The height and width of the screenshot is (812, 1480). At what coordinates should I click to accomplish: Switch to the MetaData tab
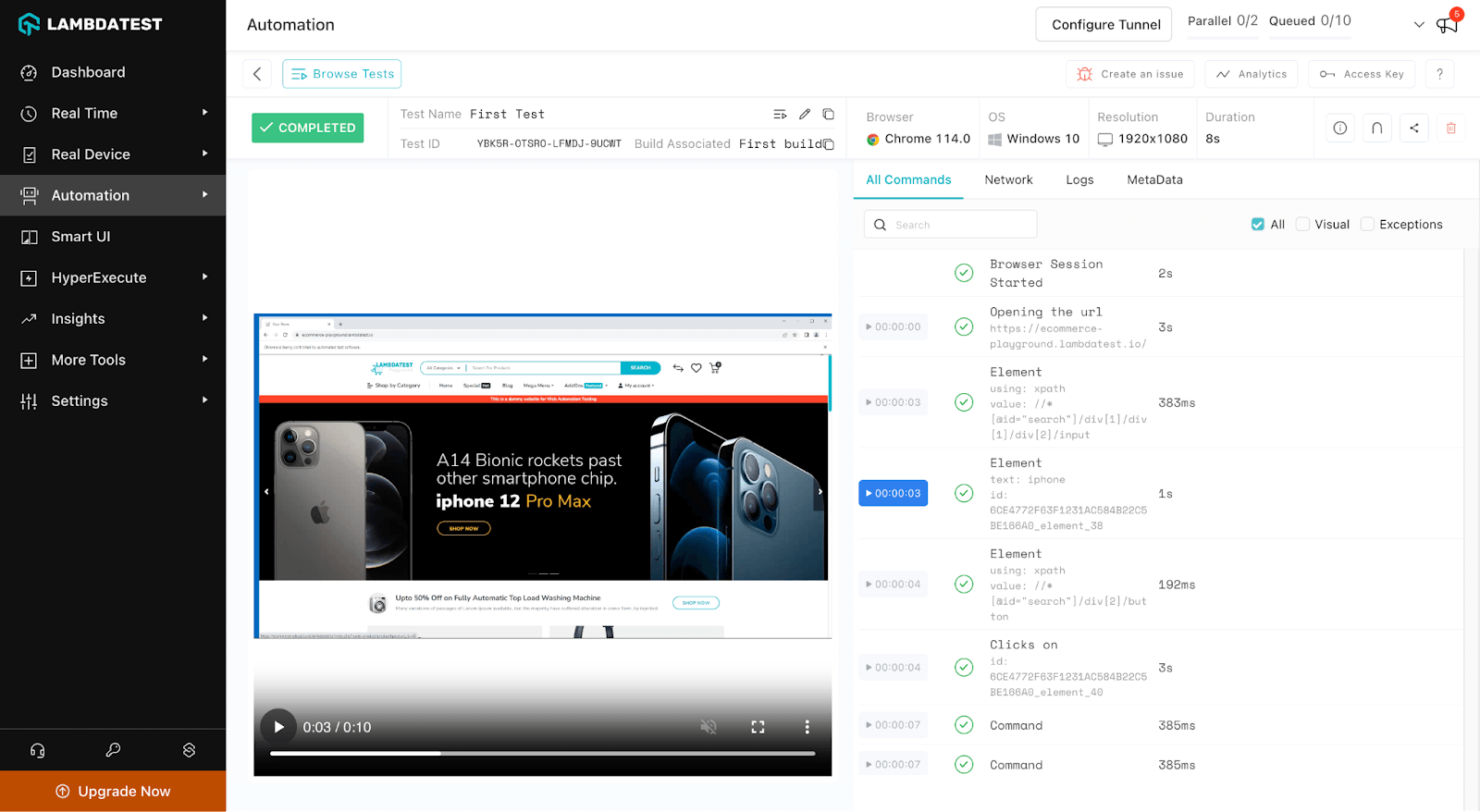(x=1154, y=179)
